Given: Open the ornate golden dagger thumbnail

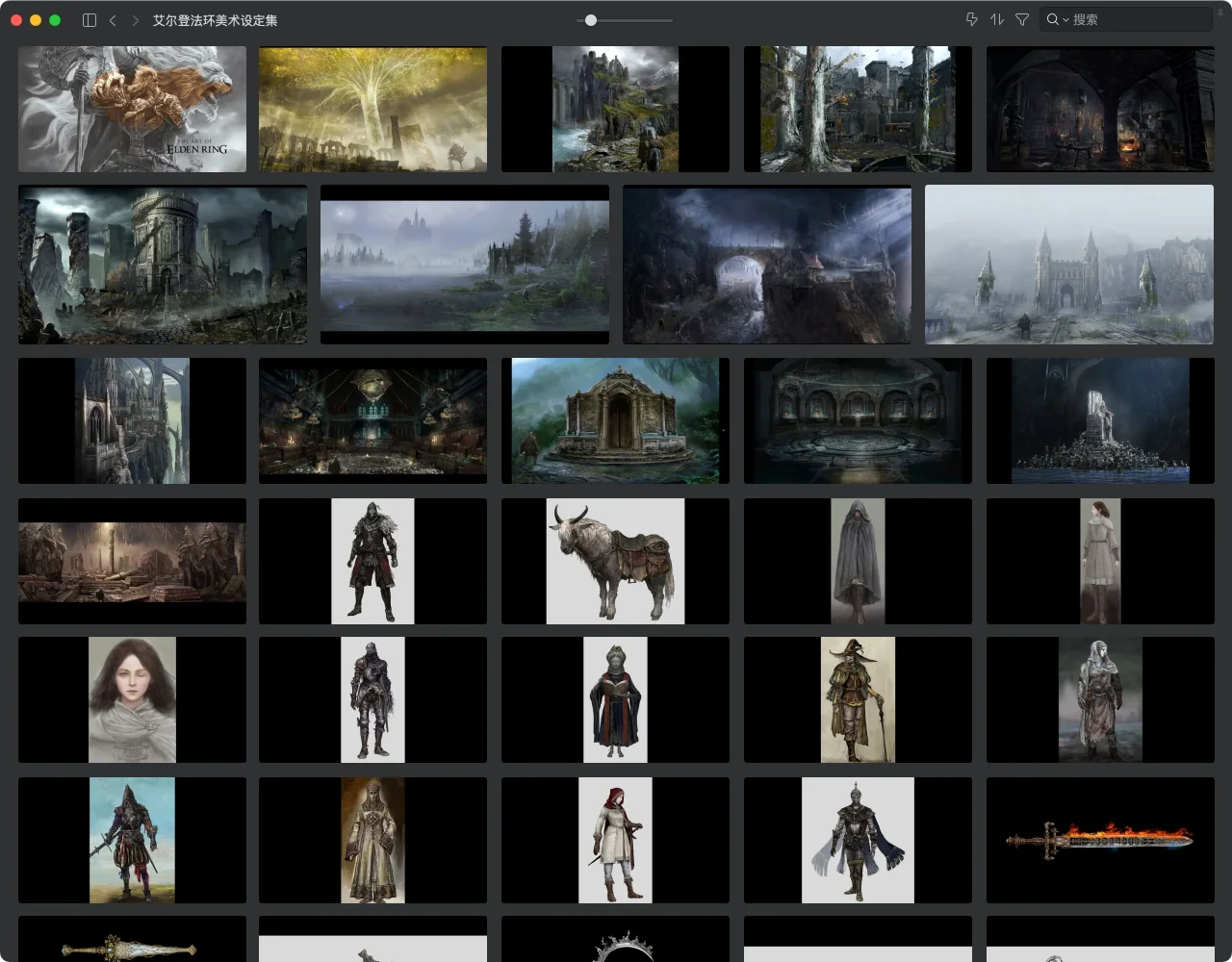Looking at the screenshot, I should [x=132, y=939].
